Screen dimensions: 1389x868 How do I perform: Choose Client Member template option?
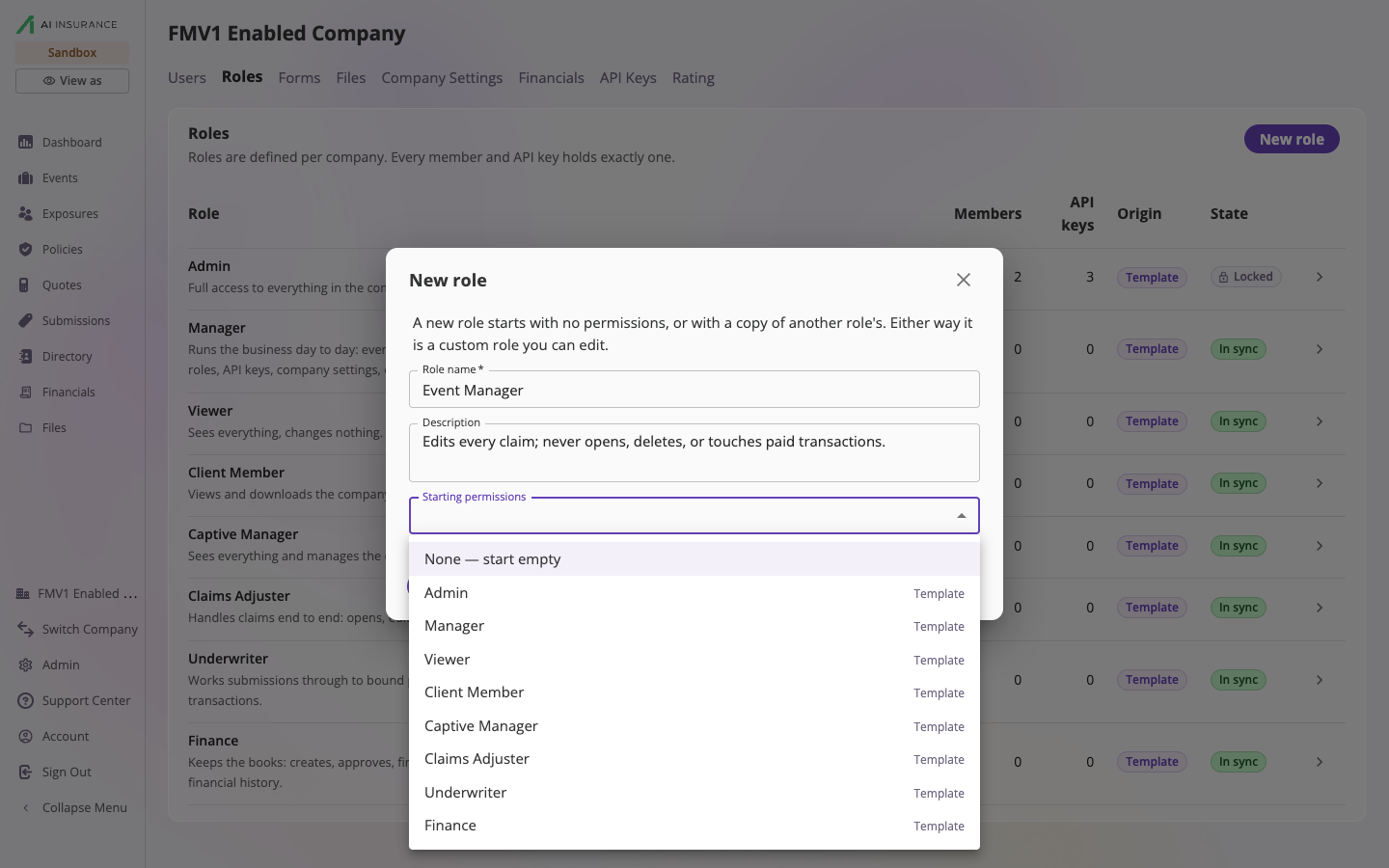click(x=694, y=692)
